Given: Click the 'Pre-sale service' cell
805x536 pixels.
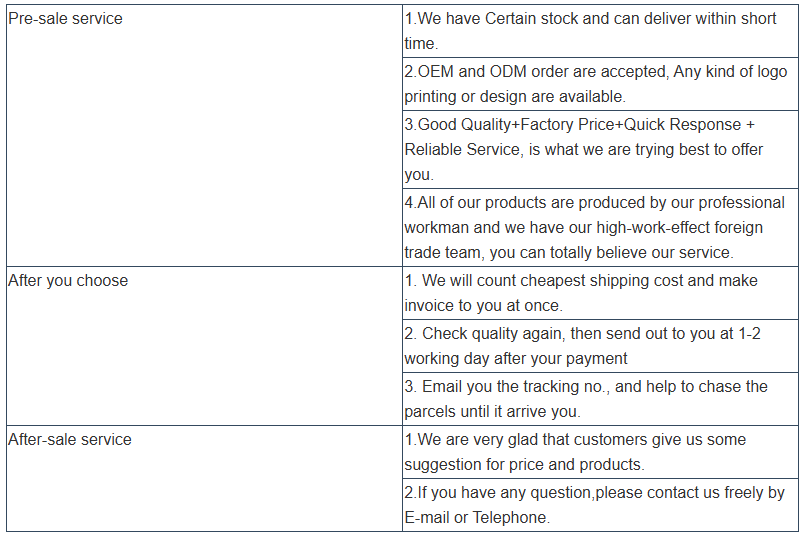Looking at the screenshot, I should (x=204, y=136).
